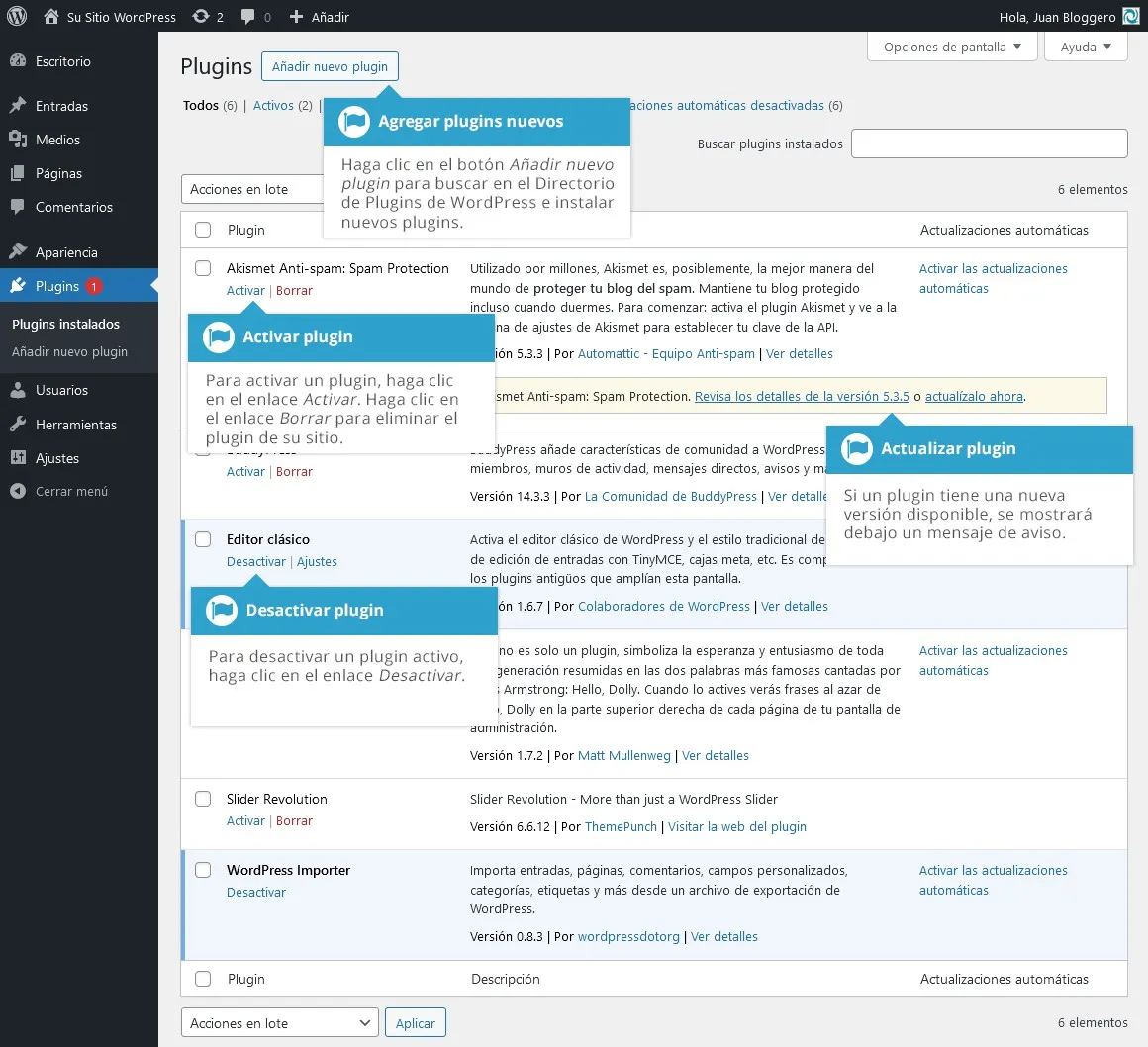Check the Editor clásico plugin checkbox
Viewport: 1148px width, 1047px height.
pos(203,539)
